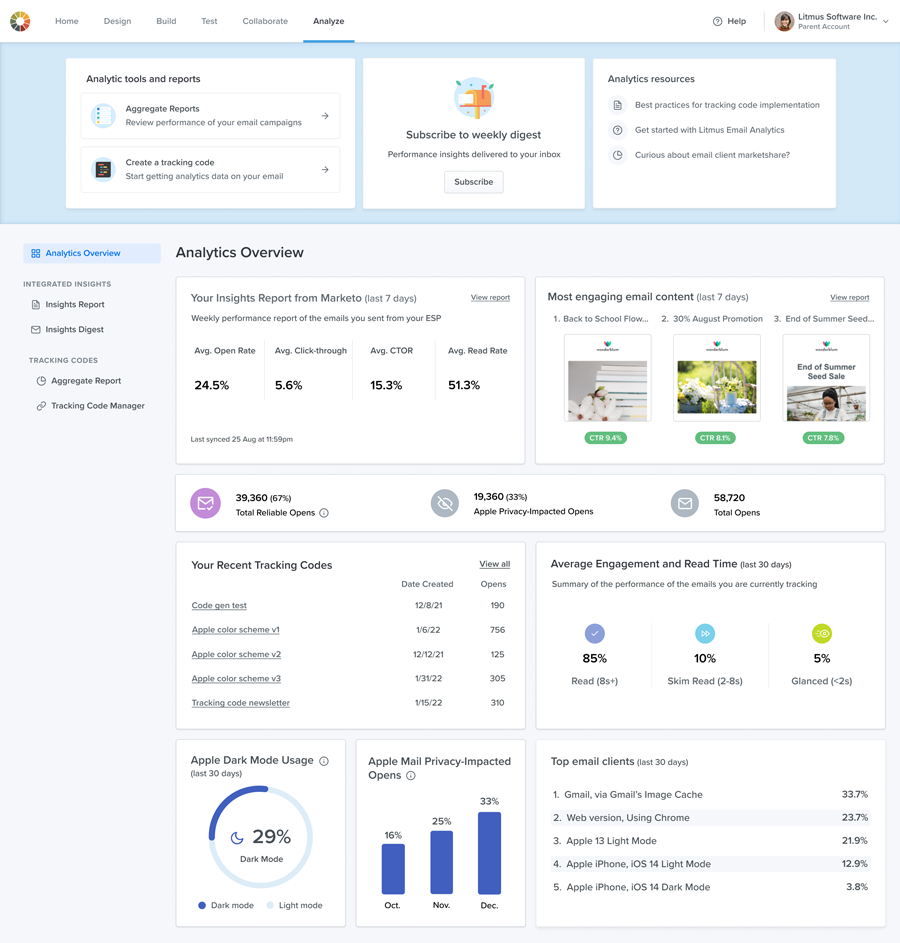
Task: Click the Aggregate Reports list icon
Action: (103, 115)
